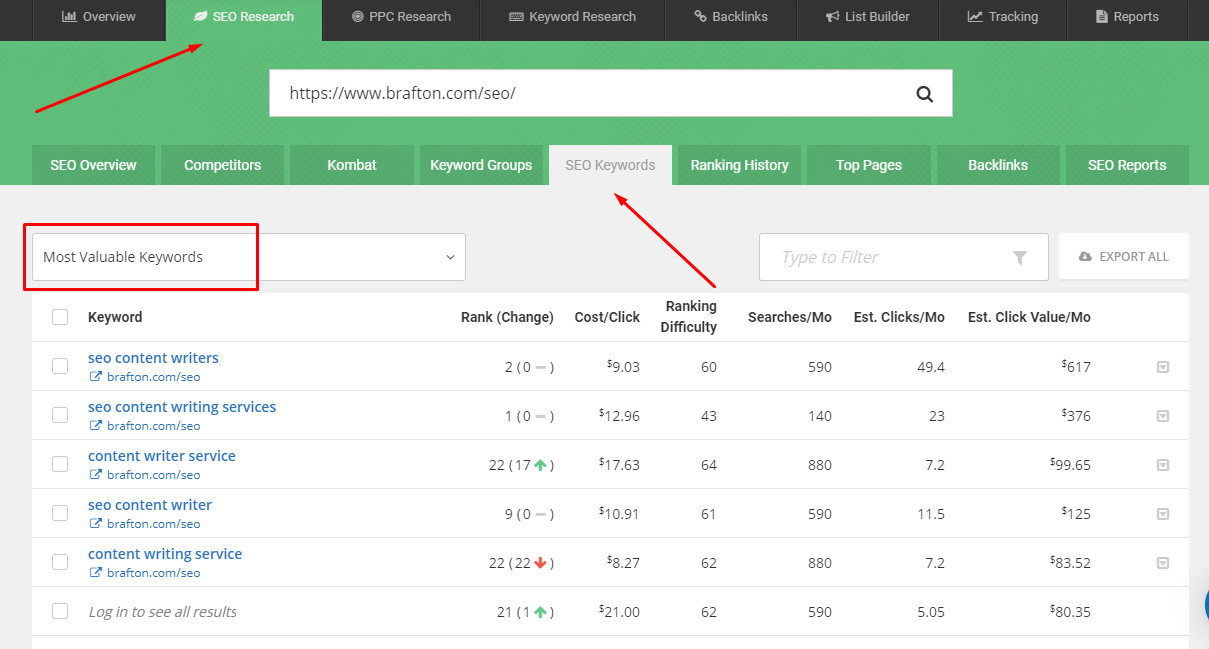Click the Reports document icon in top navigation
The width and height of the screenshot is (1209, 649).
(x=1101, y=17)
